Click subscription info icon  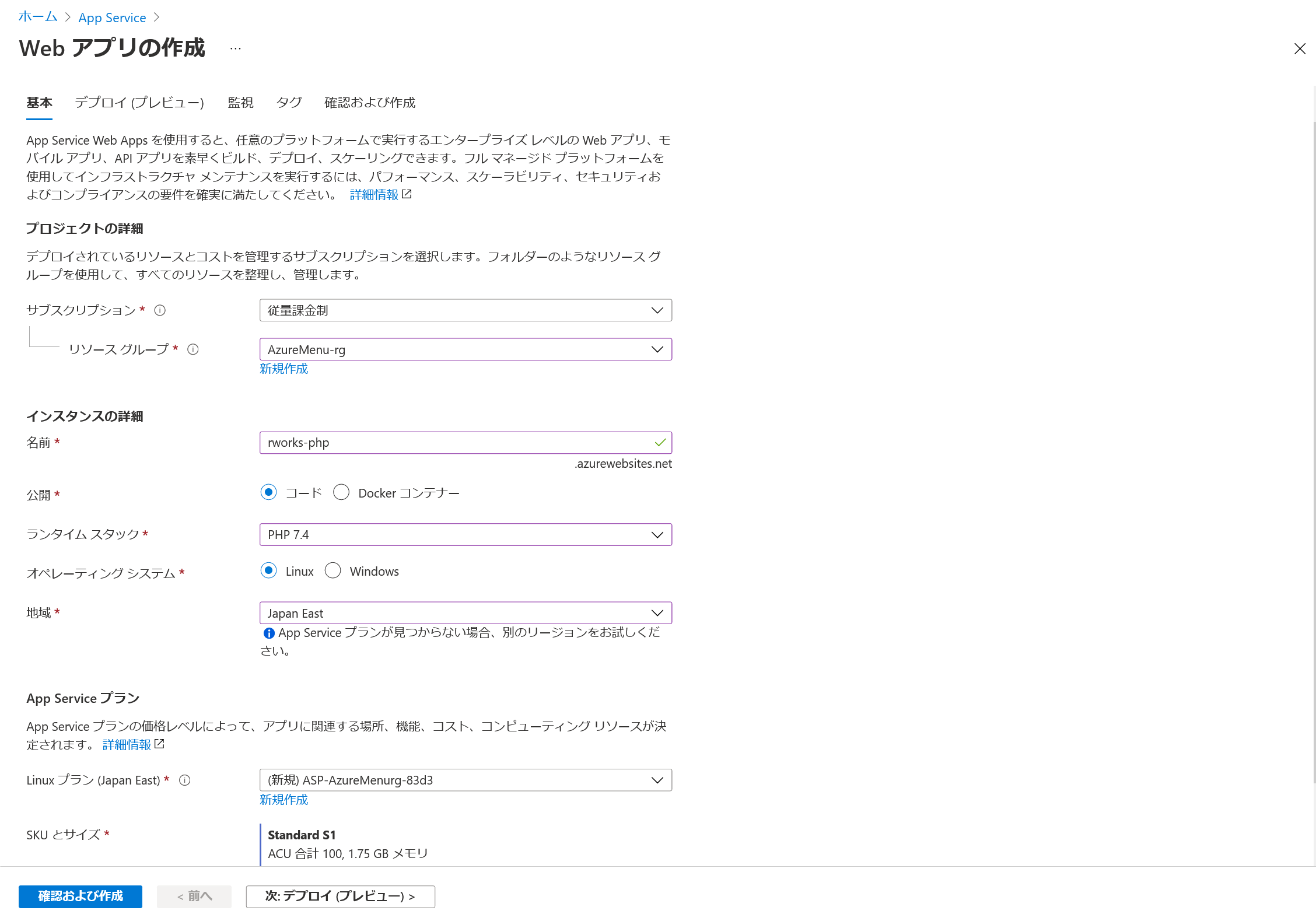(160, 310)
